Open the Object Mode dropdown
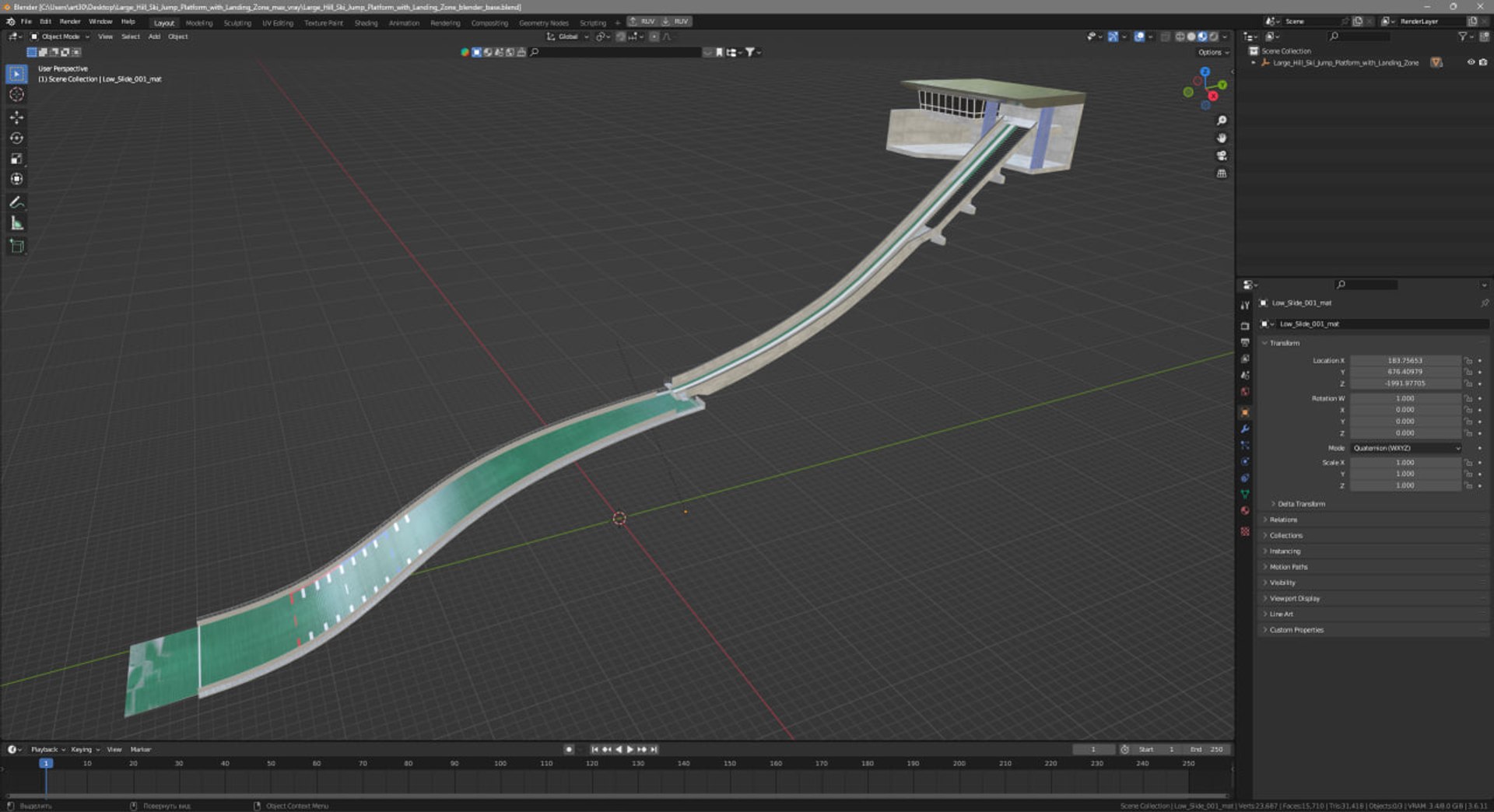1494x812 pixels. pos(60,37)
